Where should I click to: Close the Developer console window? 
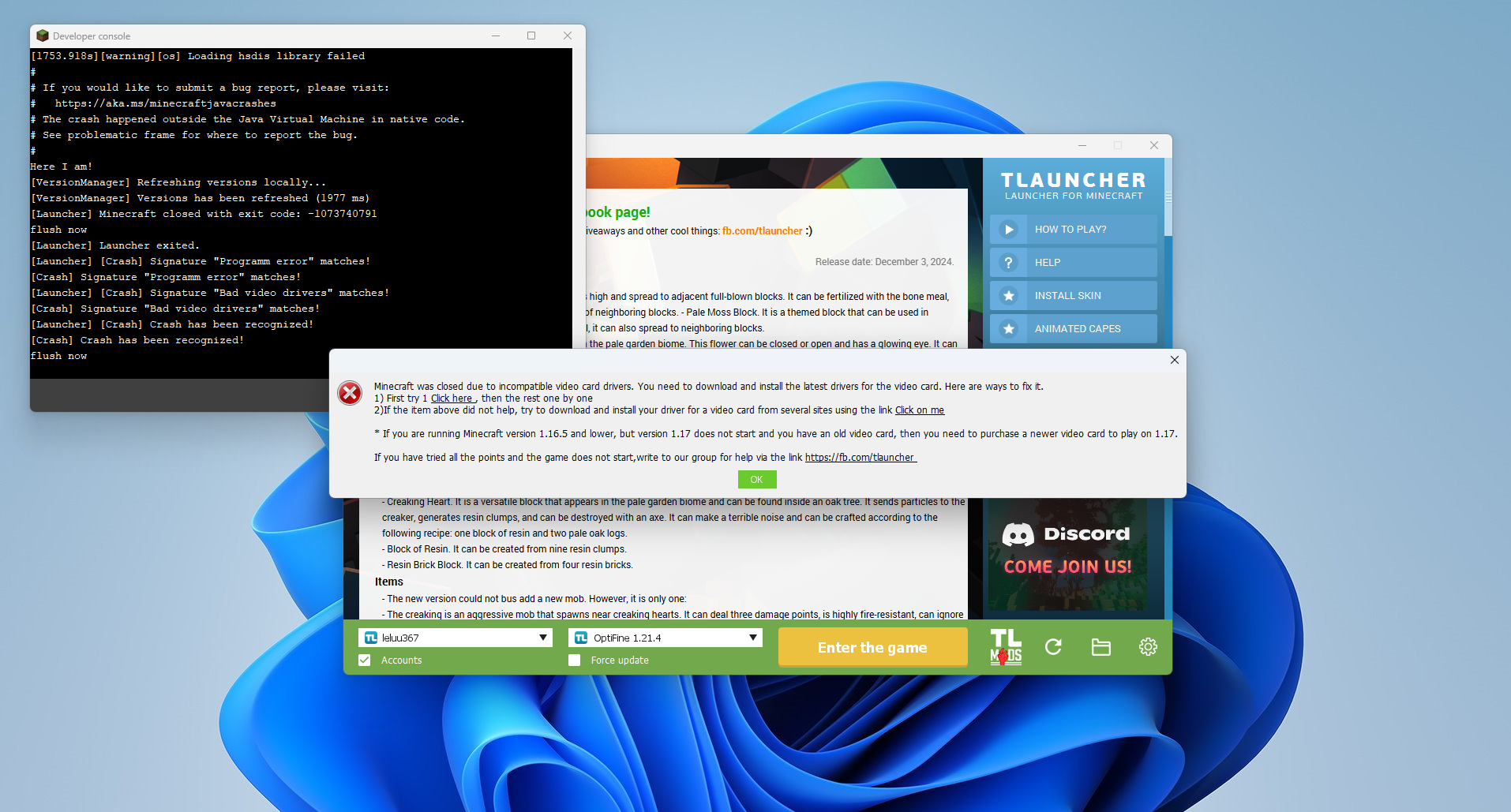(x=567, y=36)
